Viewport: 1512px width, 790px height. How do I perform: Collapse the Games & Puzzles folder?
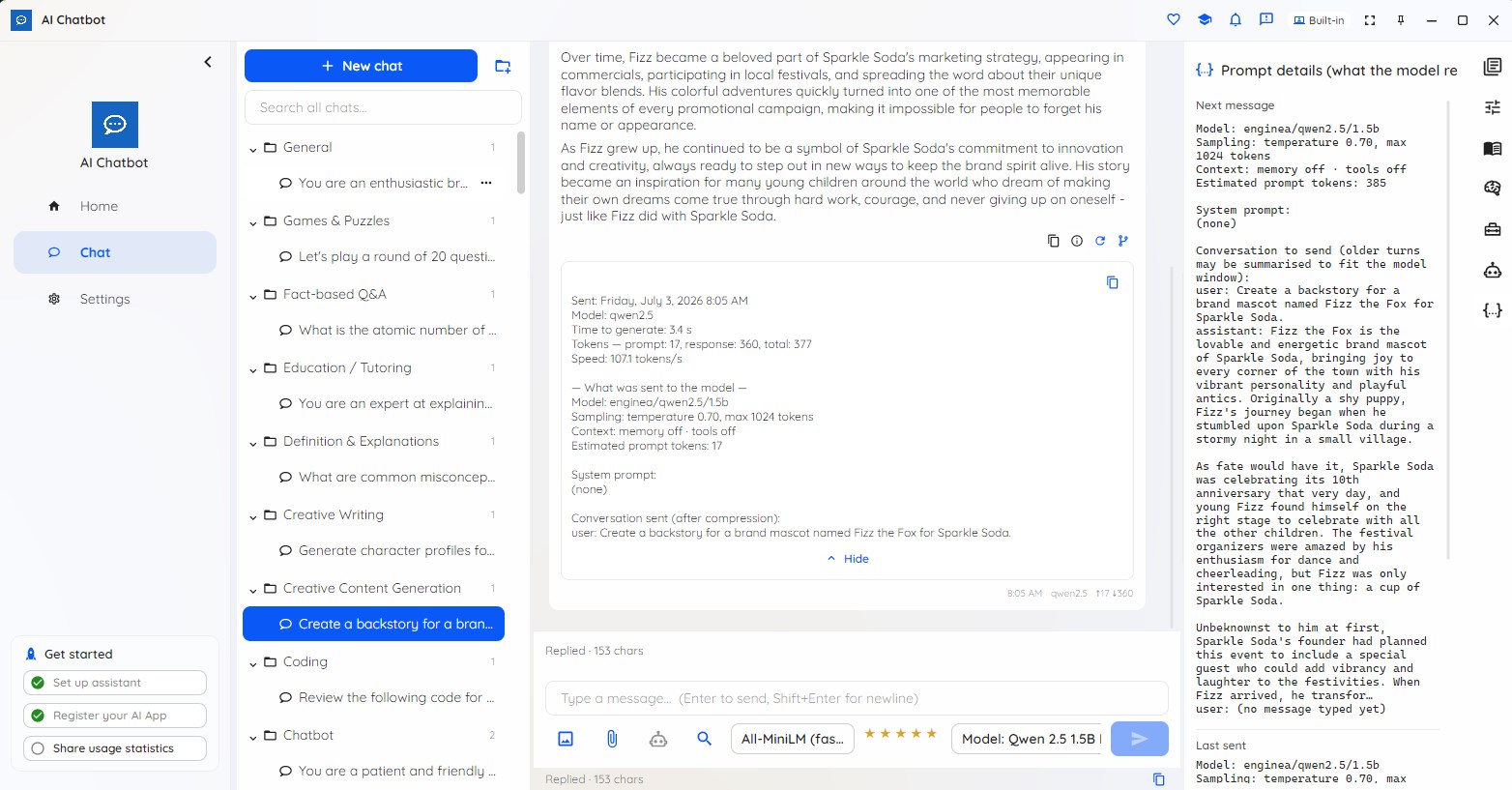click(253, 221)
